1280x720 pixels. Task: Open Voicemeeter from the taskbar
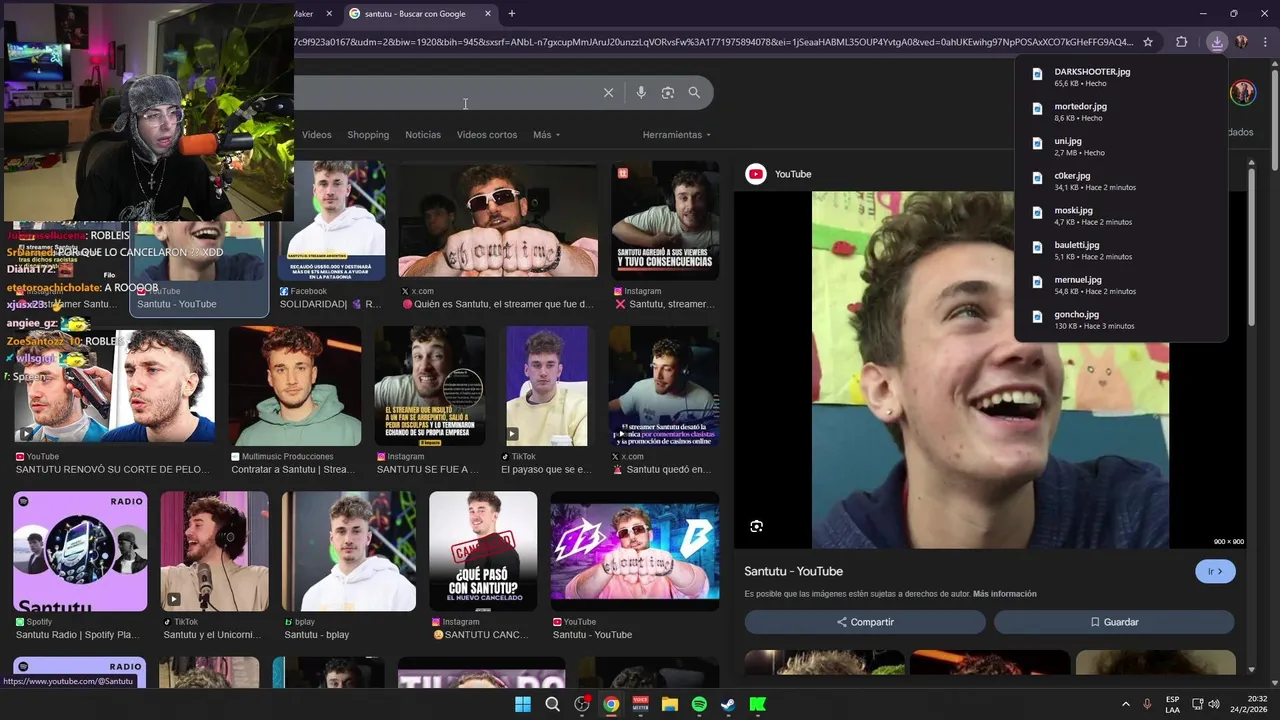click(640, 704)
